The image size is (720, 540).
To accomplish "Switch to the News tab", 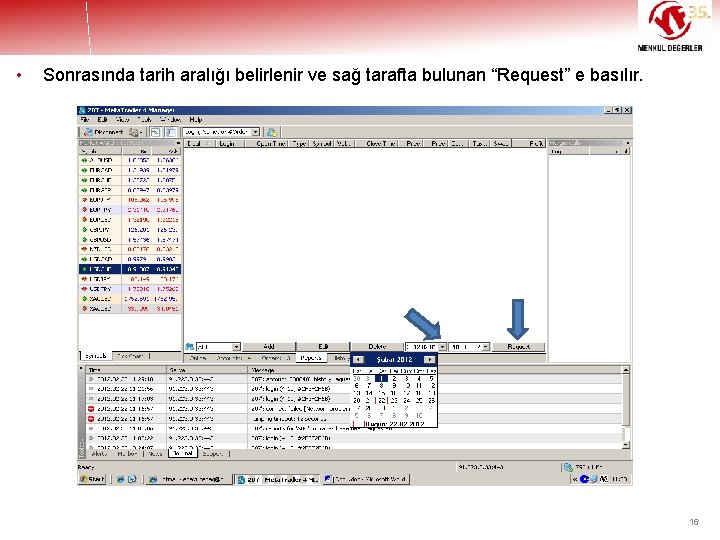I will pyautogui.click(x=156, y=454).
